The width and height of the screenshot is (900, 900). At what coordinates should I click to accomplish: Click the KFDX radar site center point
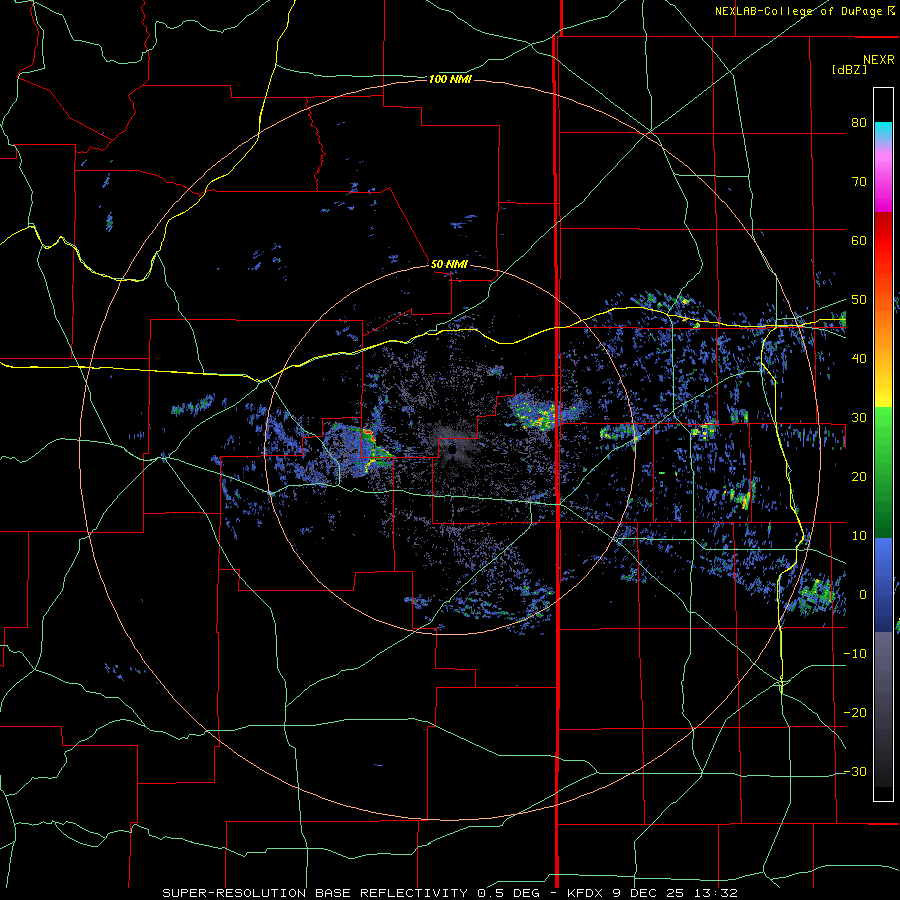coord(452,451)
